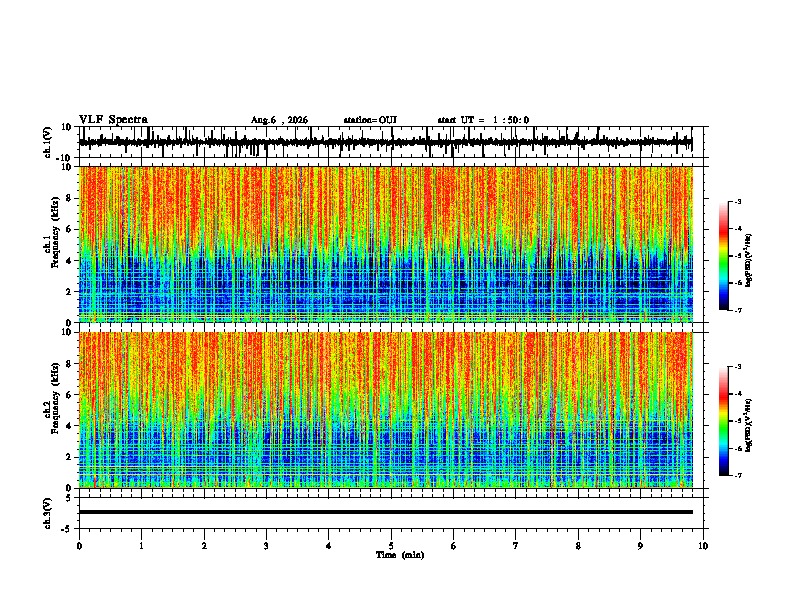Click the '-3' label on ch.2 color bar
The width and height of the screenshot is (792, 612).
pos(737,367)
